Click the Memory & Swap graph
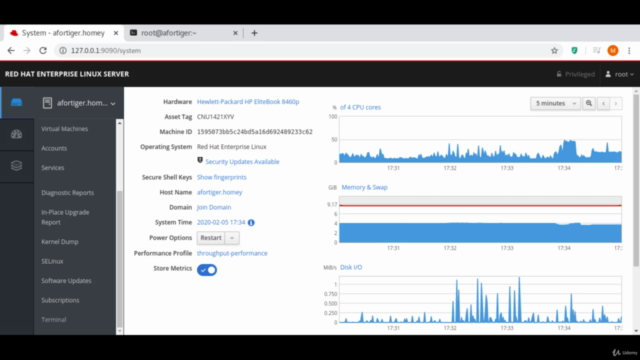The width and height of the screenshot is (640, 360). tap(480, 219)
